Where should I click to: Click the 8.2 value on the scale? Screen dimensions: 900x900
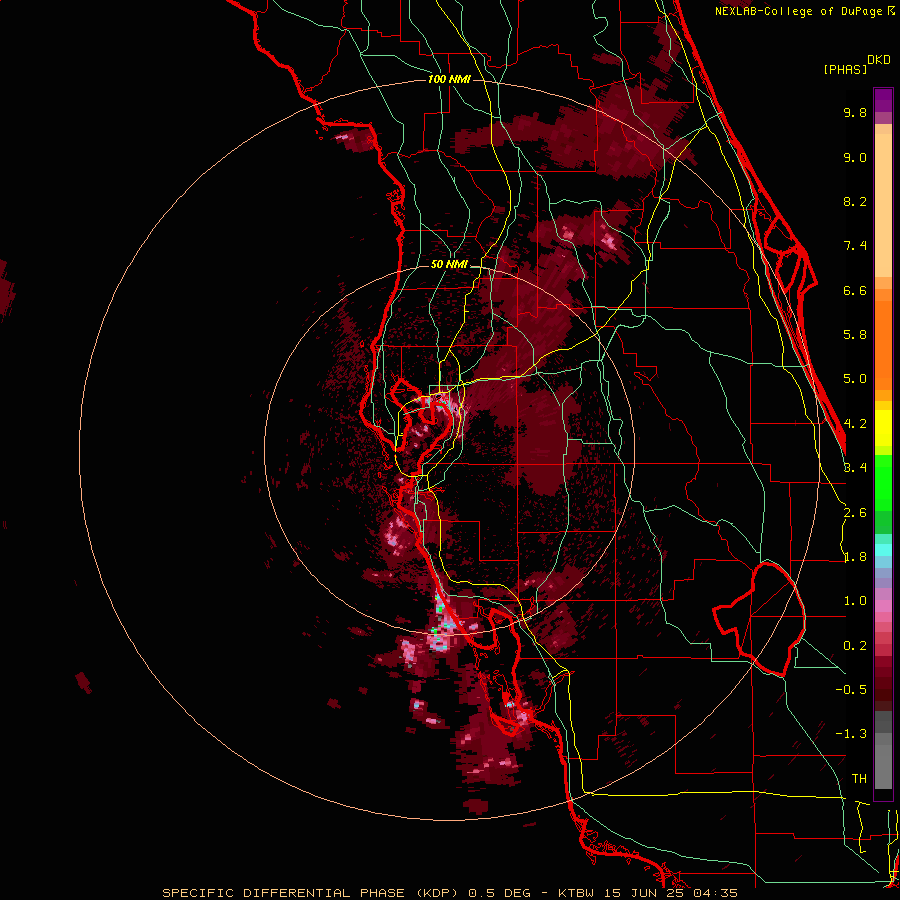(855, 201)
